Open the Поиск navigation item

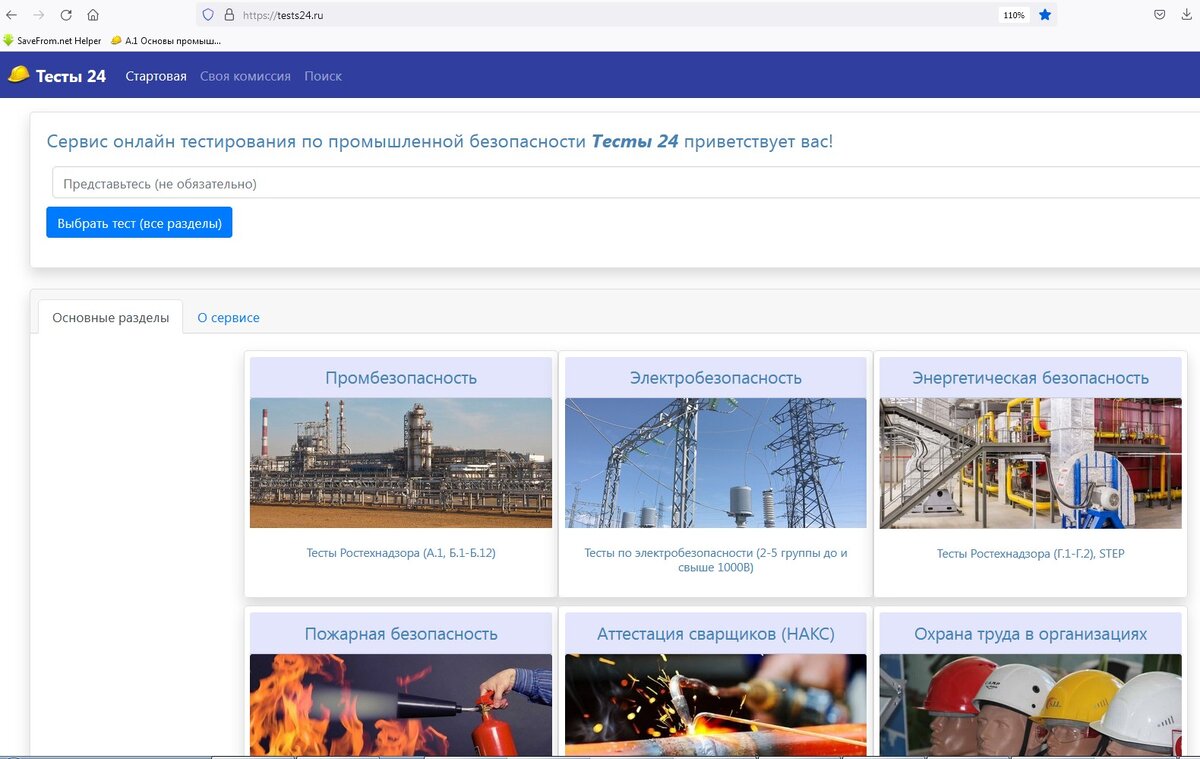[x=323, y=76]
